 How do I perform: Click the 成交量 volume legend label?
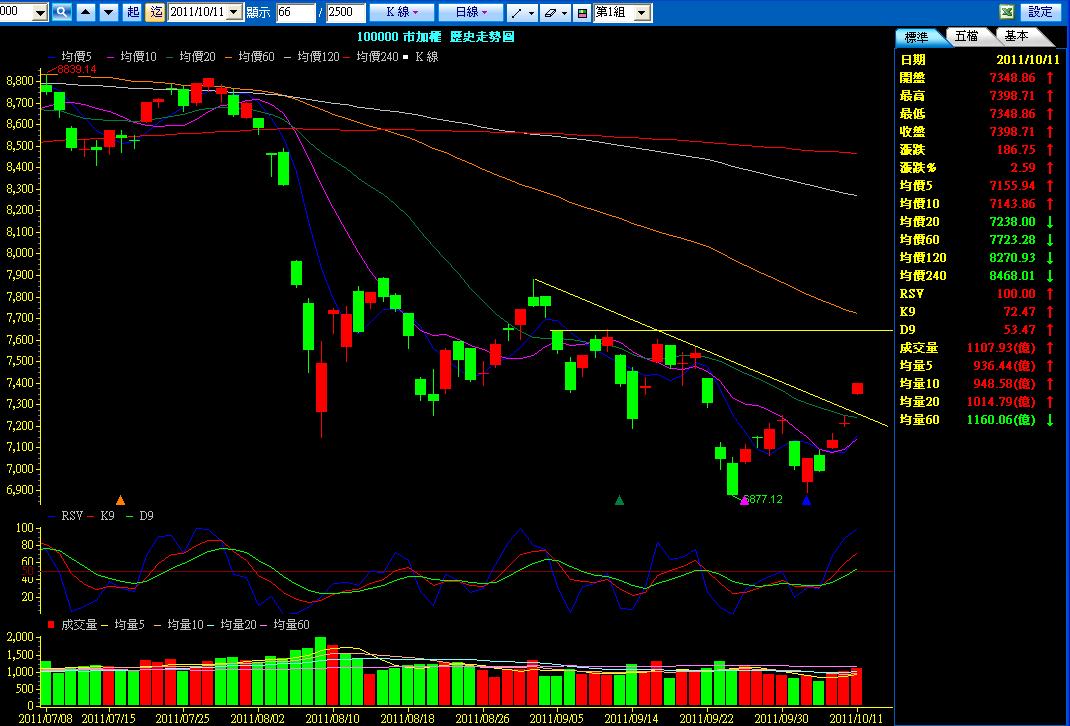point(80,624)
